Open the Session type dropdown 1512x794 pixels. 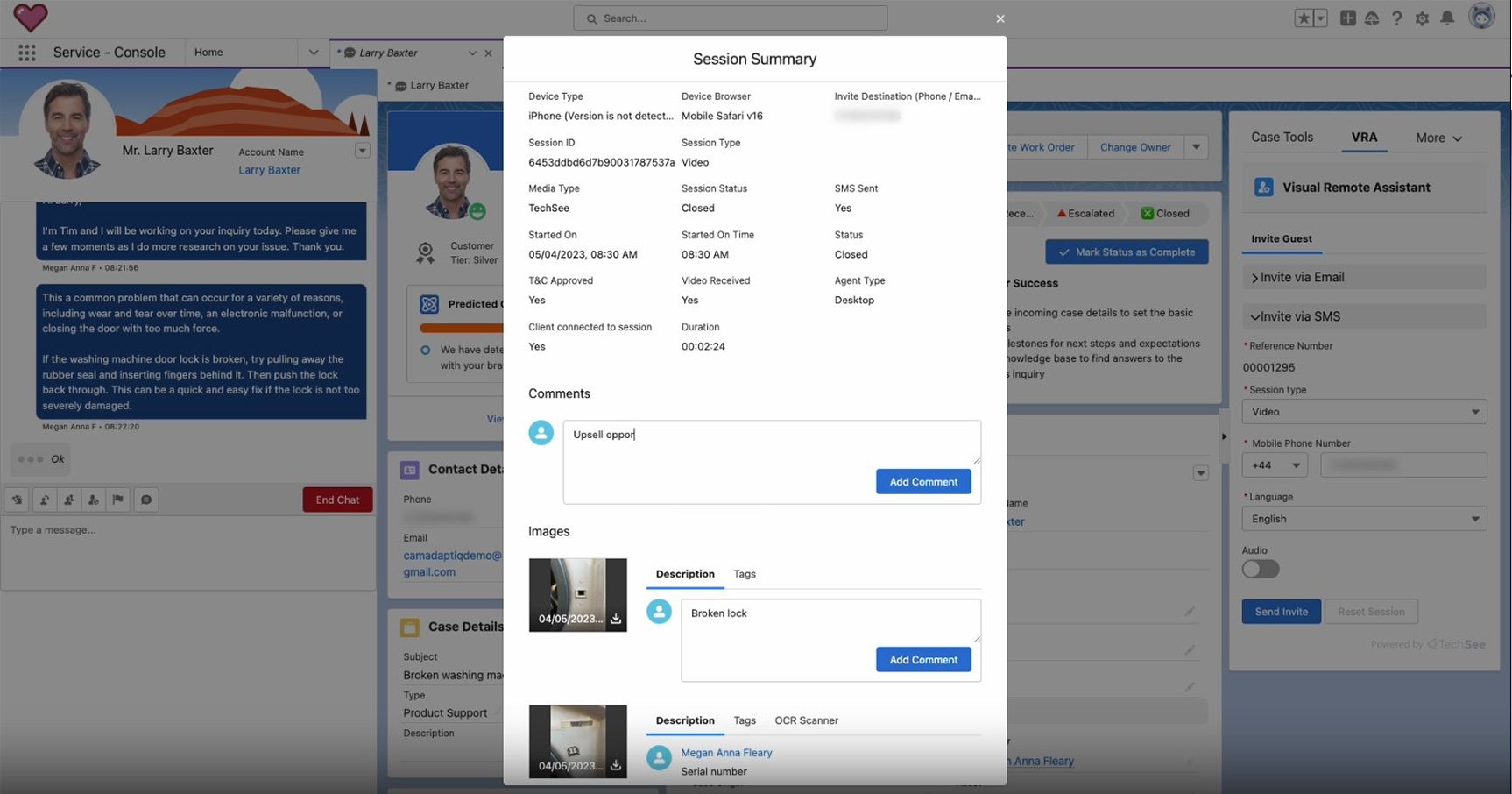(1363, 412)
